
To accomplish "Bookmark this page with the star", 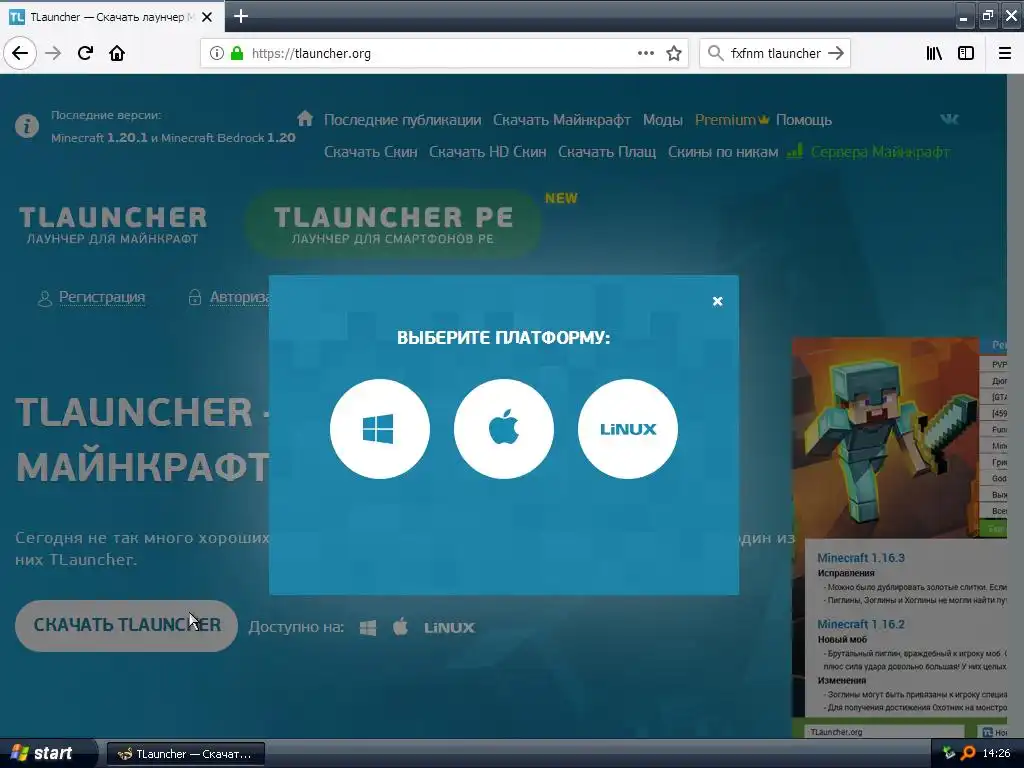I will (674, 54).
